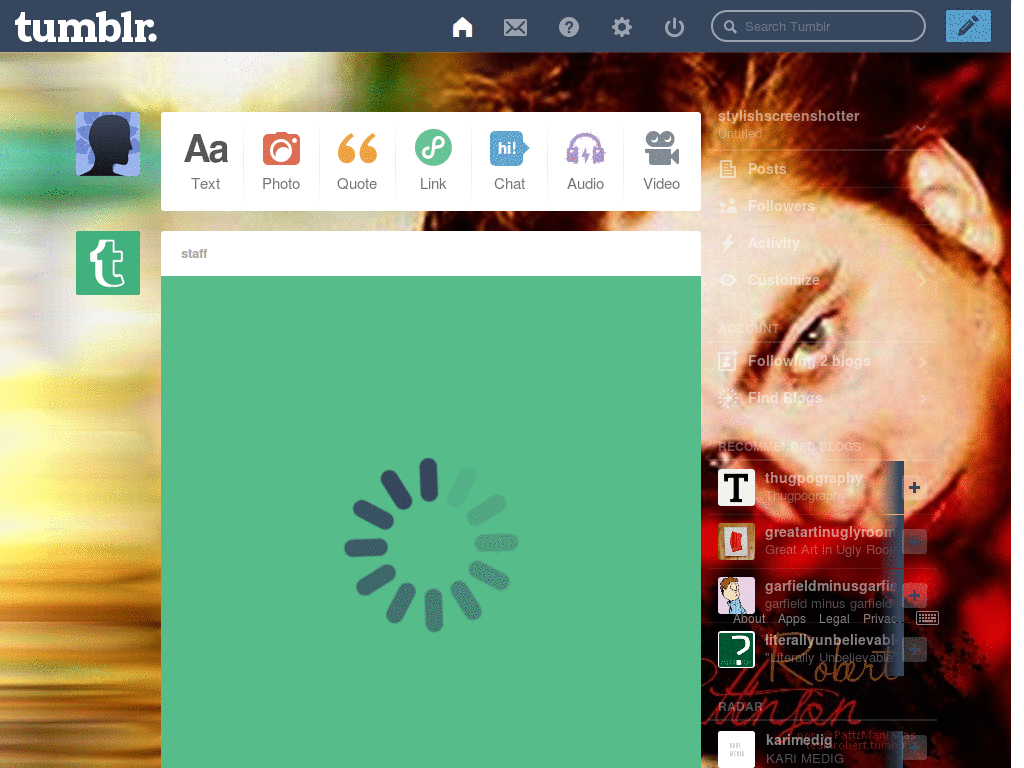Open Activity in the sidebar
1024x768 pixels.
[x=774, y=243]
